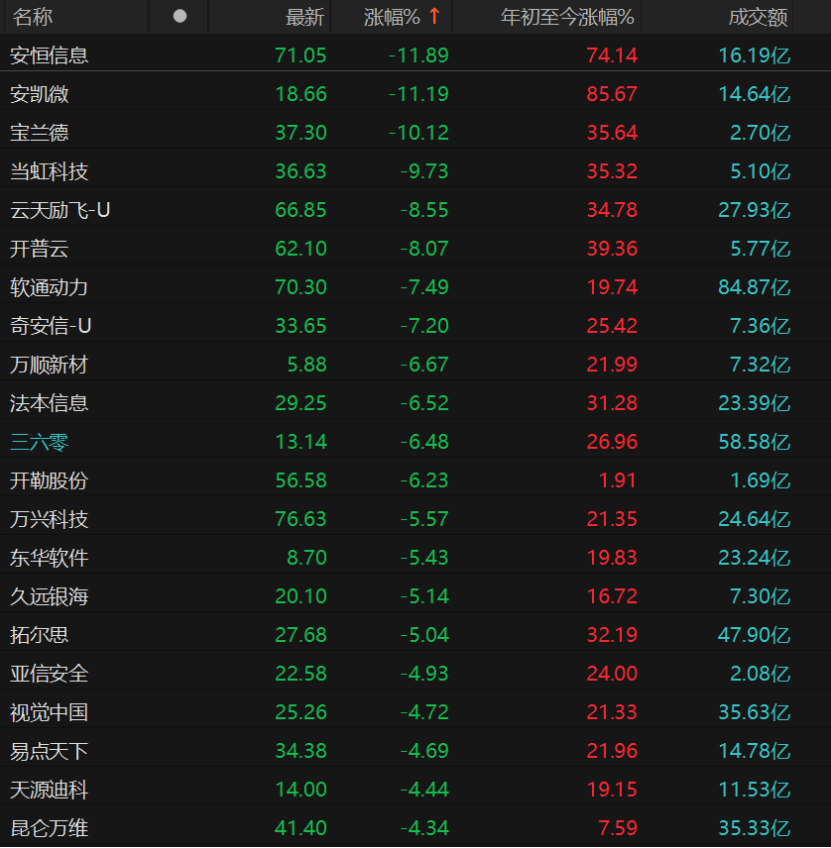Click year-to-date value 7.59 for 昆仑万维

[x=617, y=828]
